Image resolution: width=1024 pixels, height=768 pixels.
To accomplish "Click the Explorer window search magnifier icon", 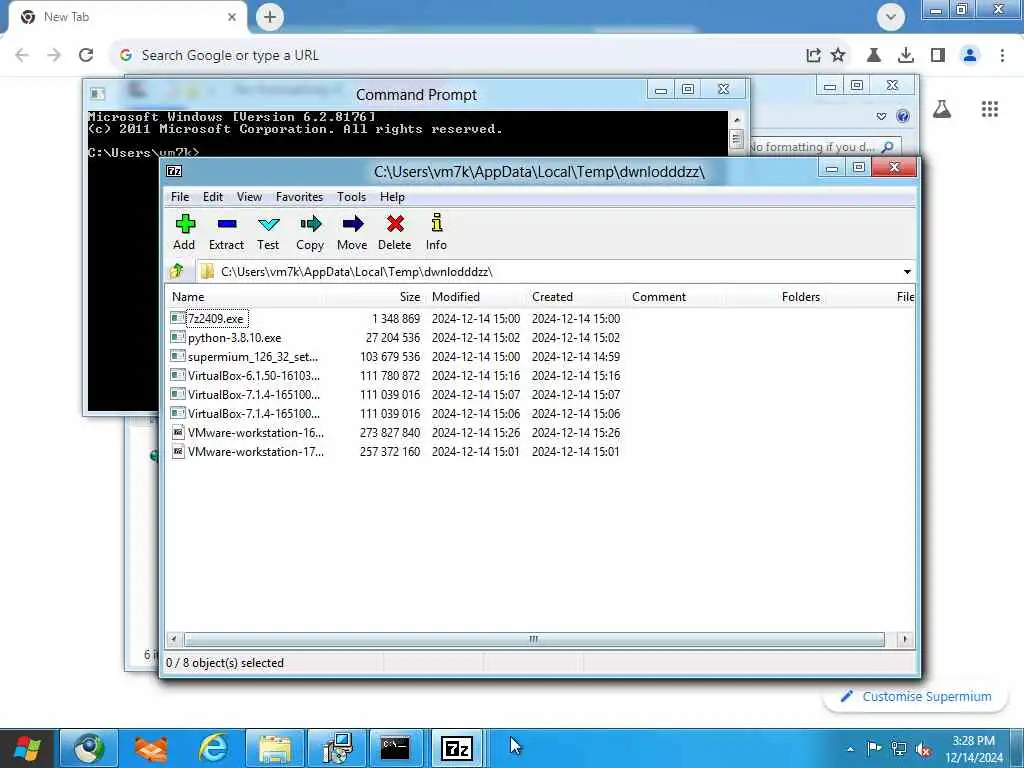I will click(x=888, y=147).
